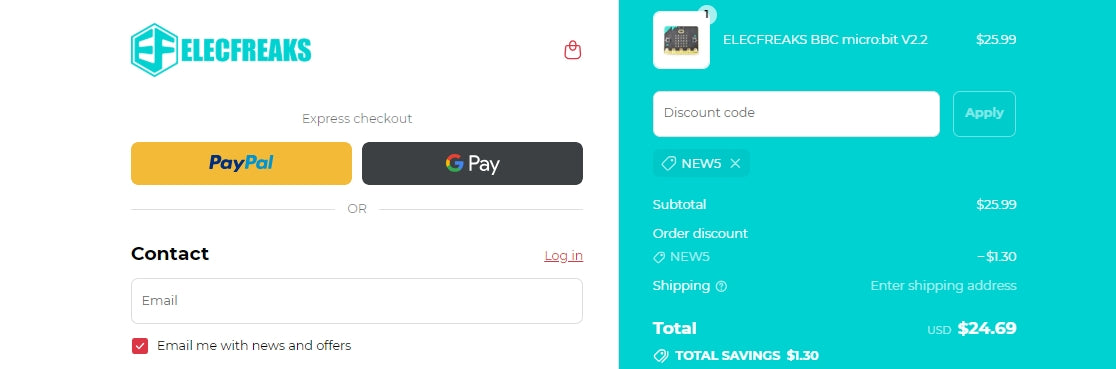1116x369 pixels.
Task: Pay with Google Pay button
Action: tap(473, 163)
